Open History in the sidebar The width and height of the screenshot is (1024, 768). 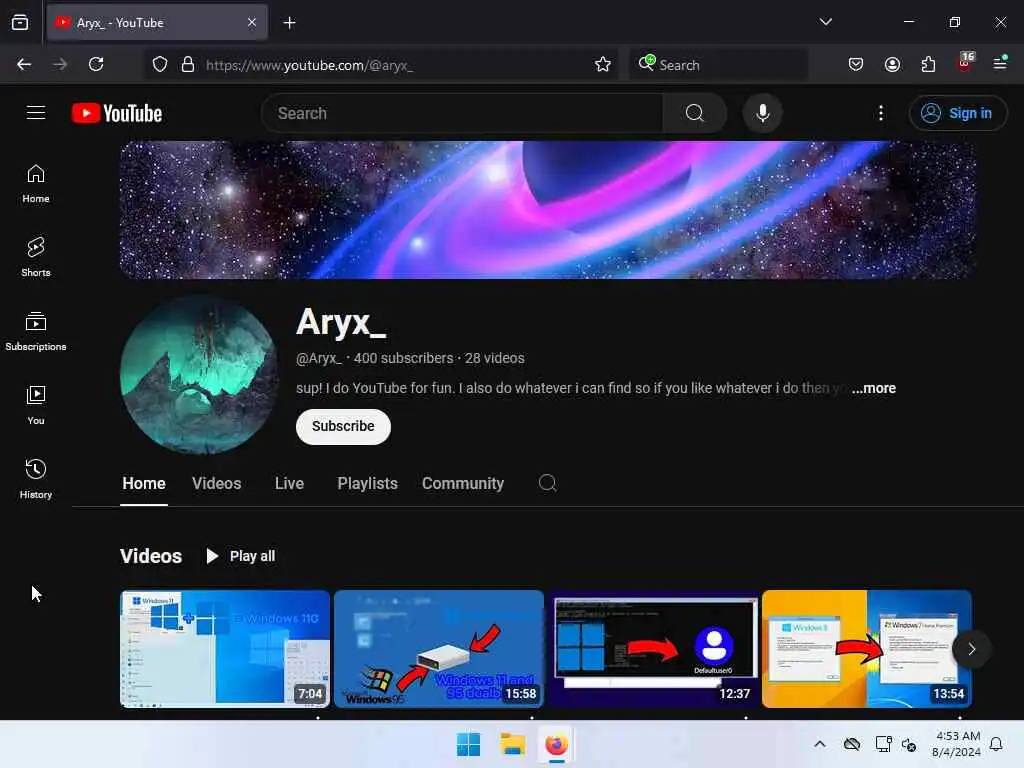[36, 479]
